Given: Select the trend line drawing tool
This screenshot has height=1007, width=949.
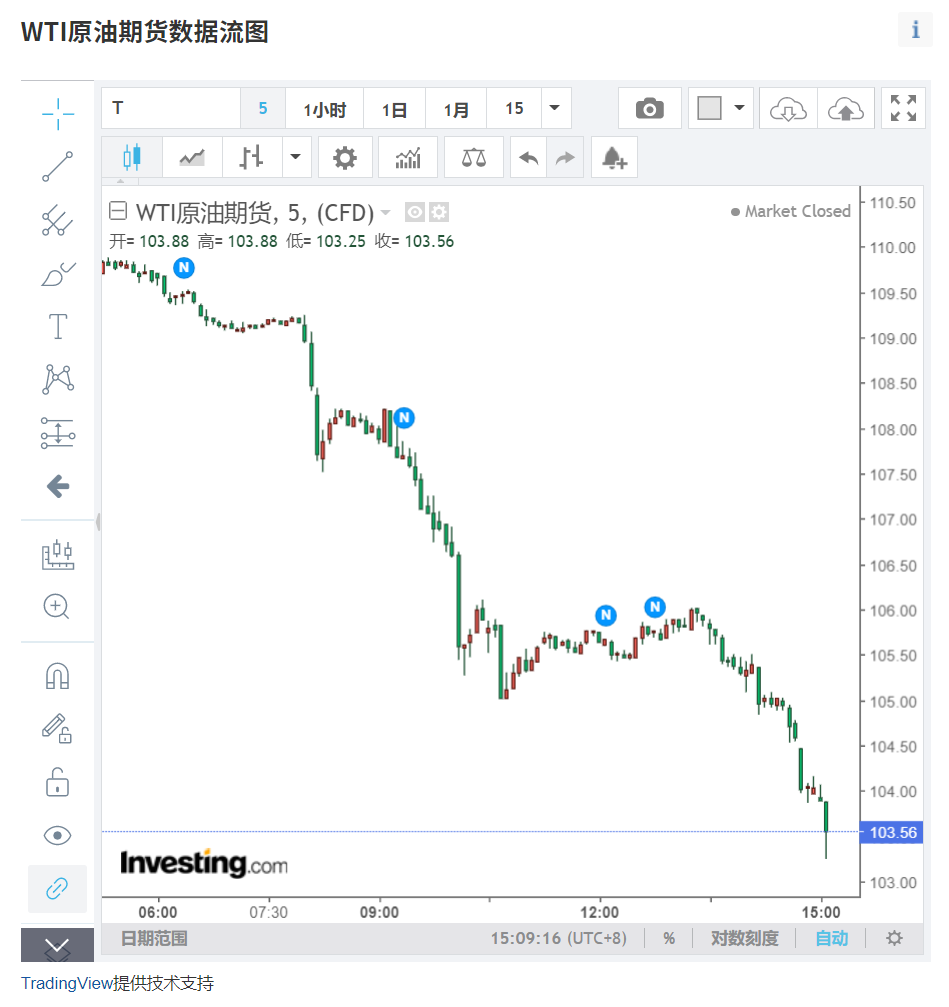Looking at the screenshot, I should 58,166.
